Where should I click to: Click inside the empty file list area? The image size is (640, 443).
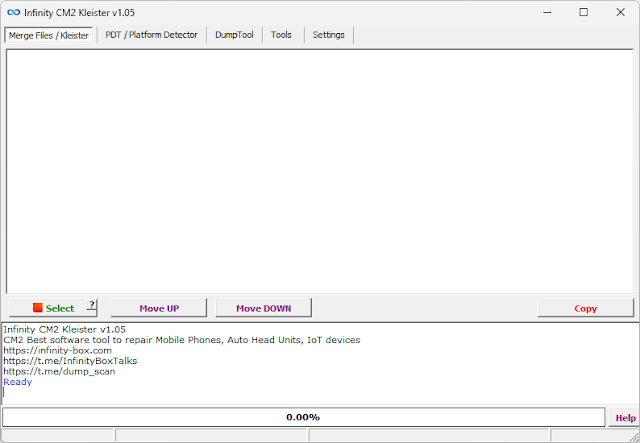(x=319, y=170)
